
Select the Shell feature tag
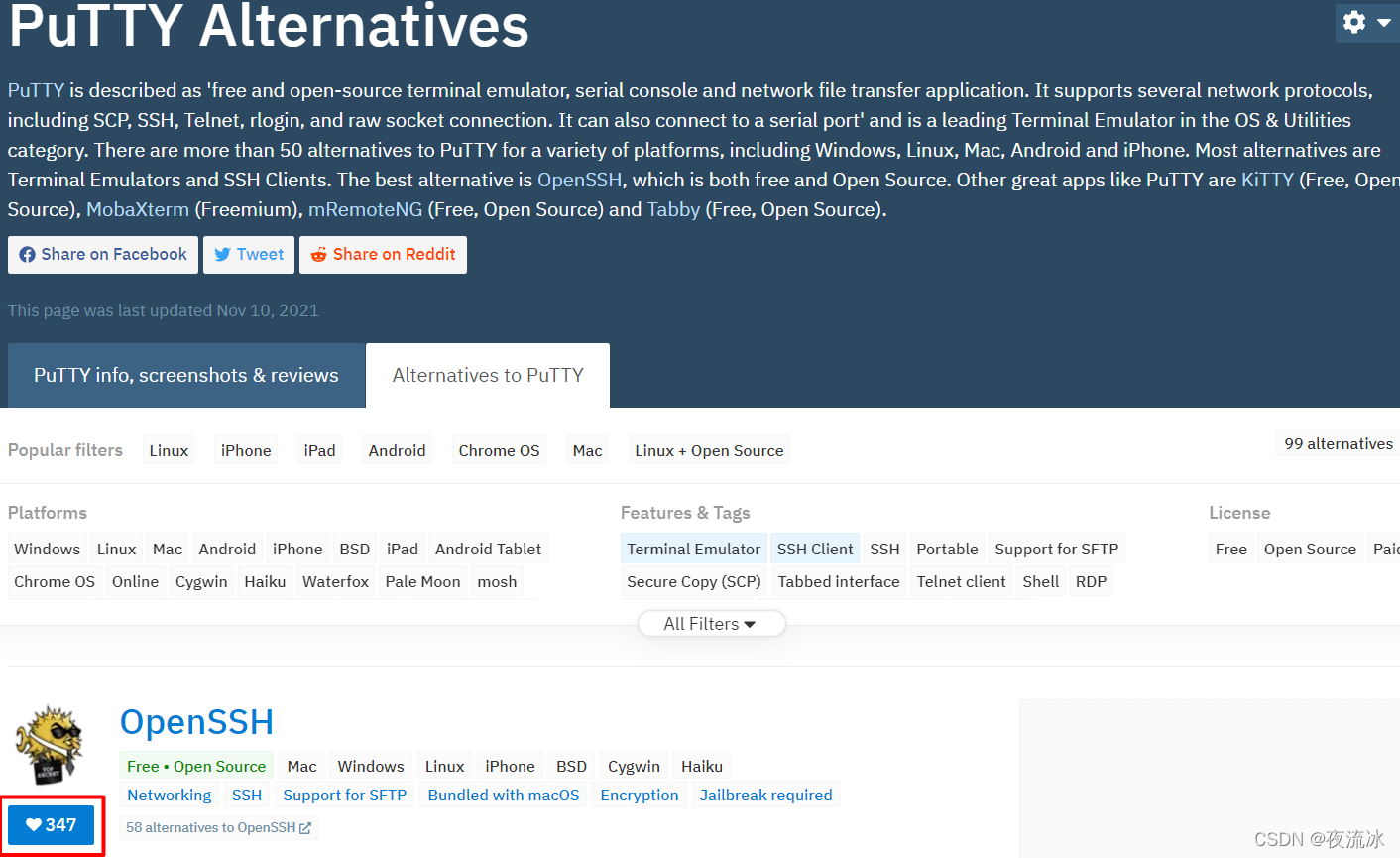click(x=1041, y=581)
